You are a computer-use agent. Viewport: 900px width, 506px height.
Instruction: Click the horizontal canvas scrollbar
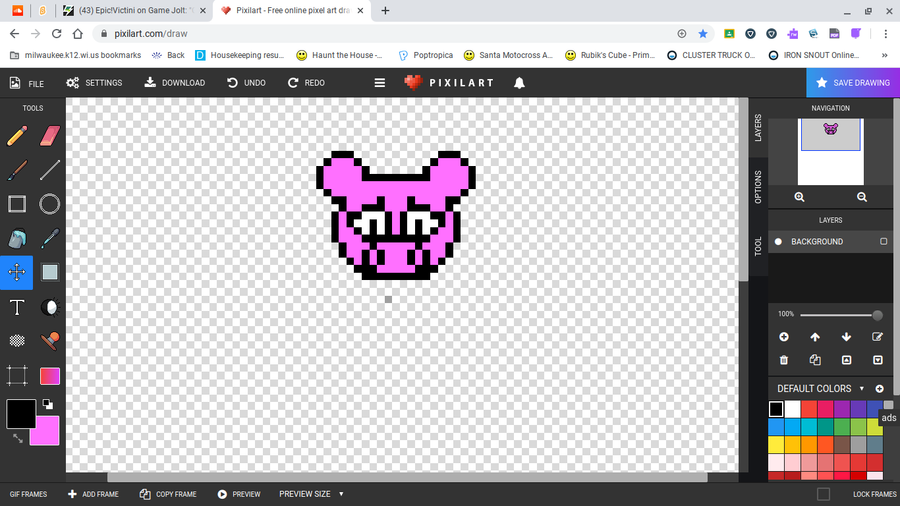click(407, 477)
